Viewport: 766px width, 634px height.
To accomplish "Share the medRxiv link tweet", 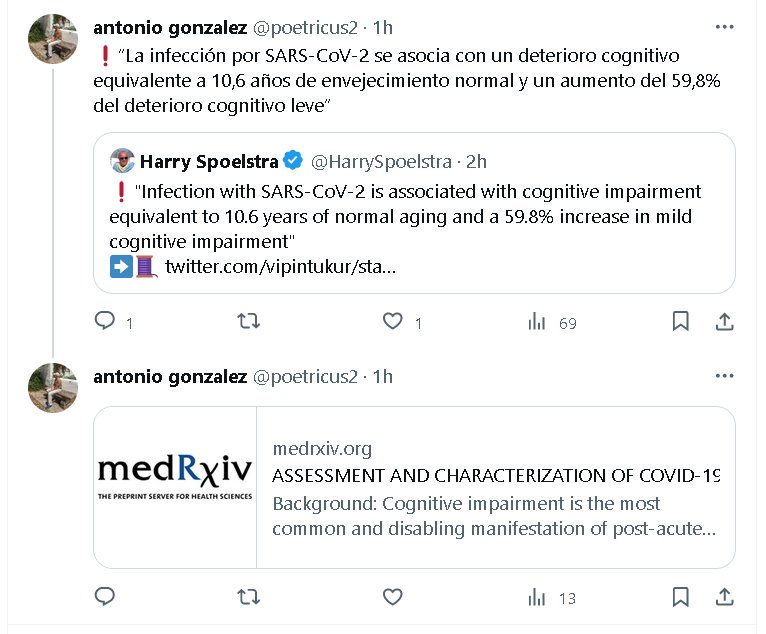I will click(725, 597).
